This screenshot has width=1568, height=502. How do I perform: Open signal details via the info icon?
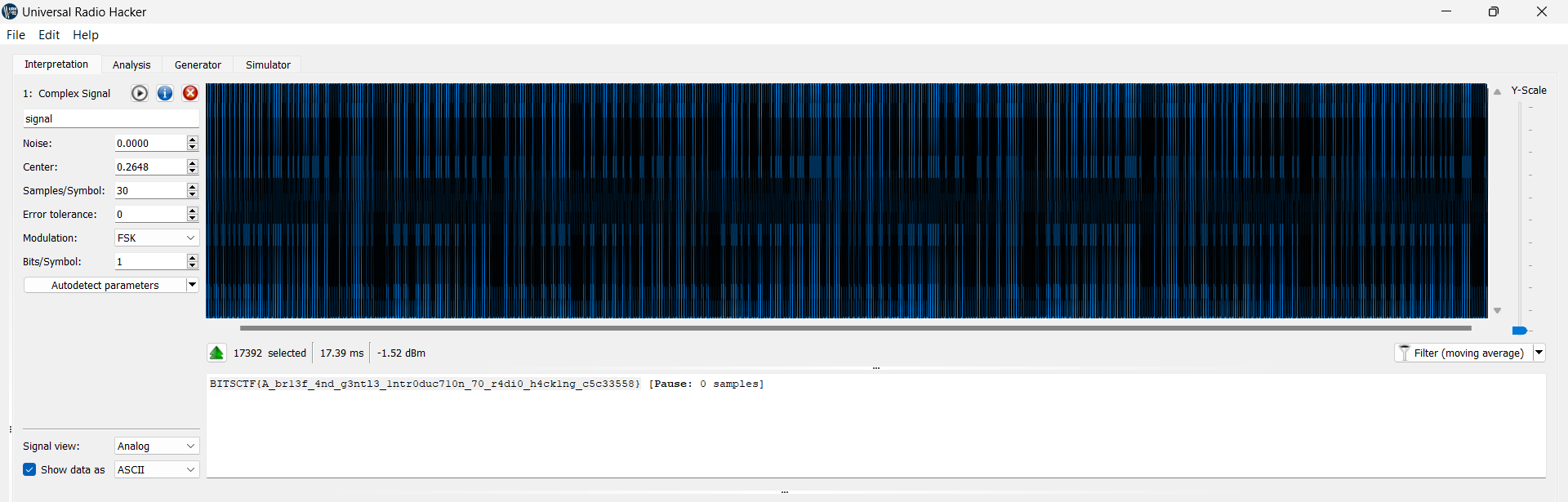(x=165, y=93)
